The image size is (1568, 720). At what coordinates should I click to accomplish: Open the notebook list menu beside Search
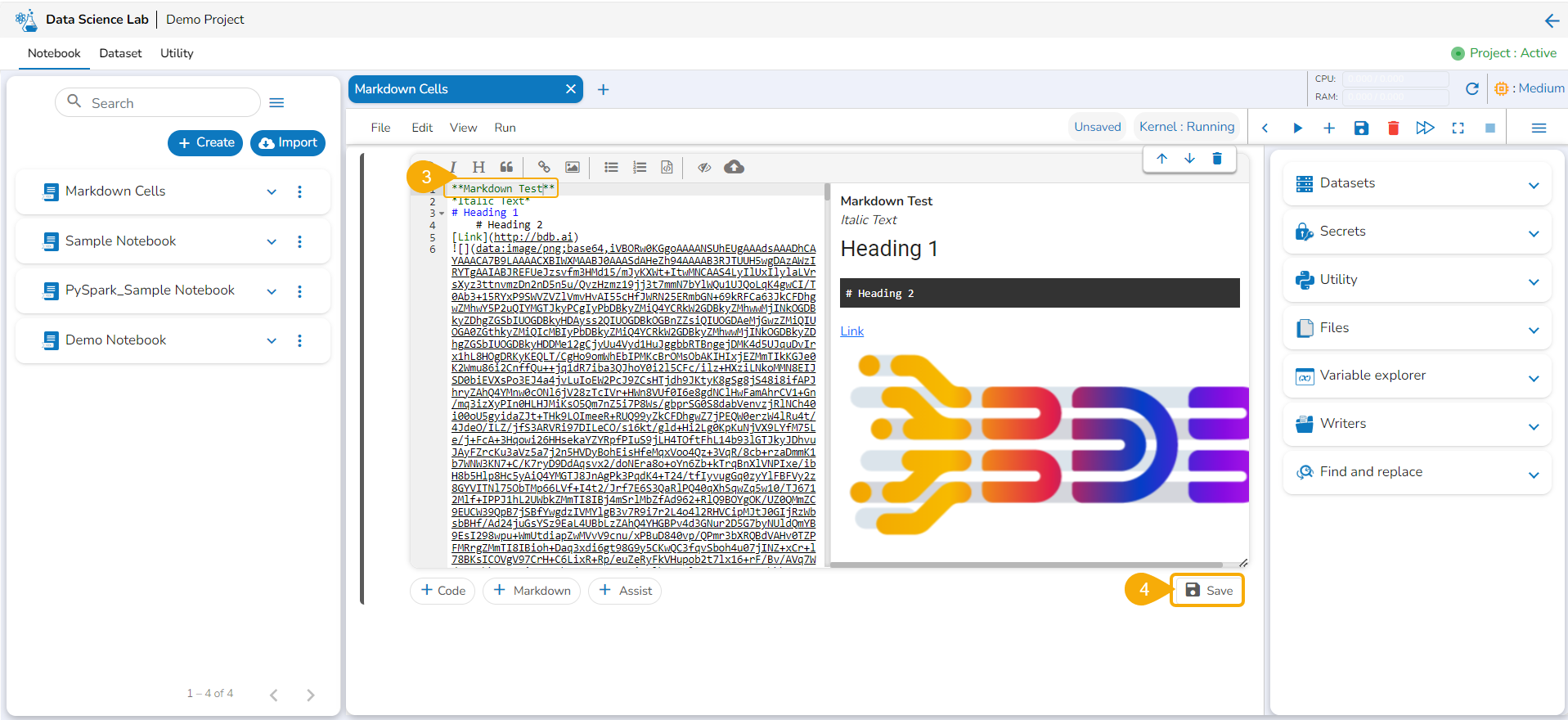click(x=276, y=103)
